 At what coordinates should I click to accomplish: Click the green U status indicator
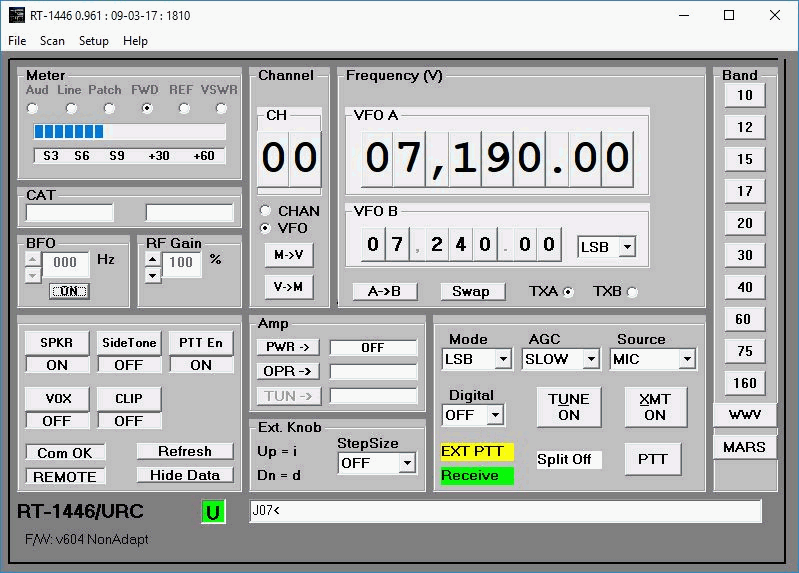[x=212, y=513]
